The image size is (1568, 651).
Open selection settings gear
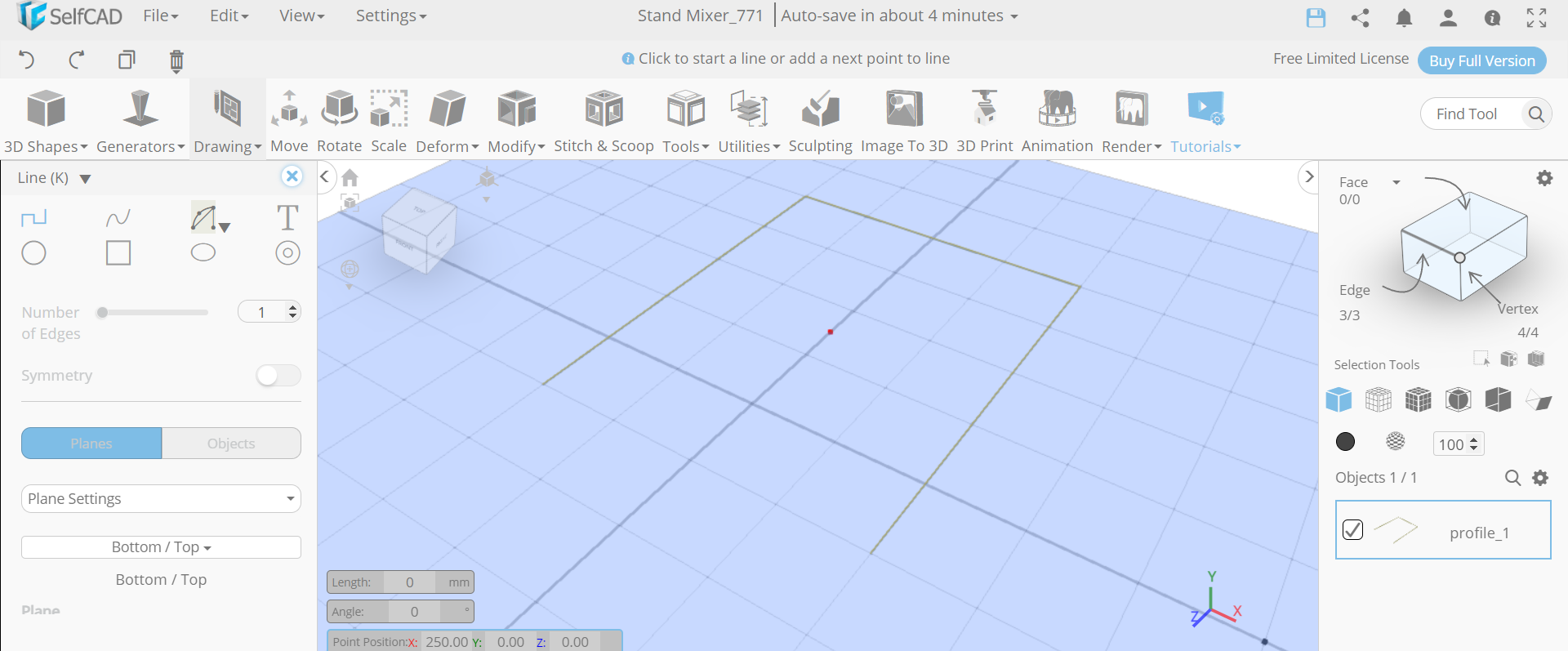(1544, 178)
